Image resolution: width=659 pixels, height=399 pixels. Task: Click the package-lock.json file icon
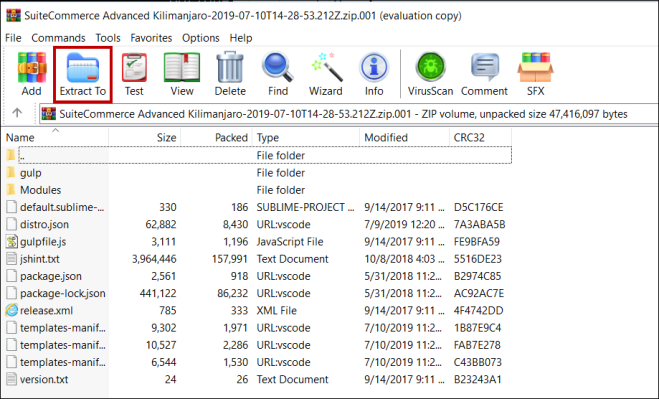(x=12, y=293)
